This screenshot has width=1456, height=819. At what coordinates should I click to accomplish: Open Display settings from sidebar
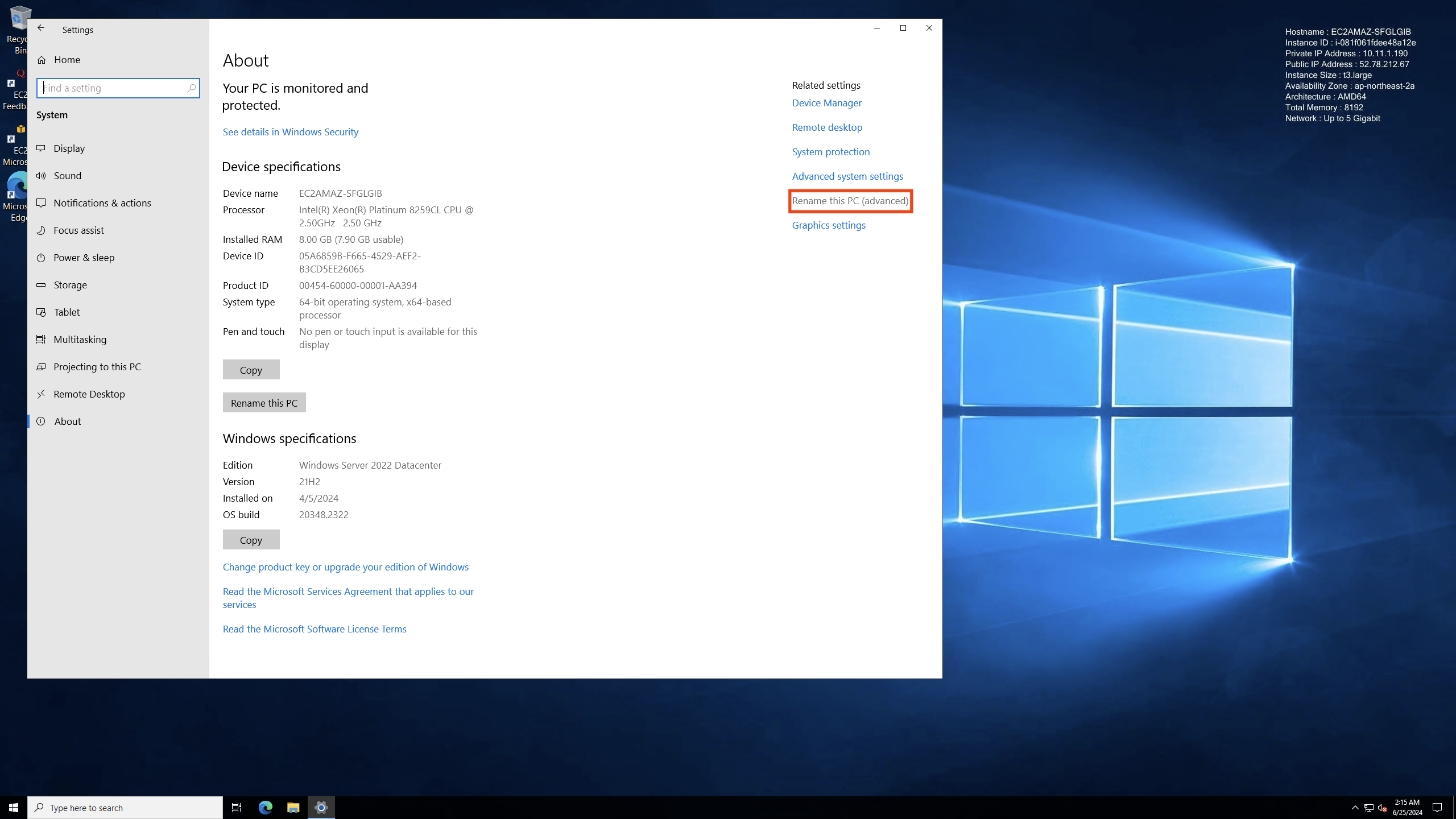click(x=69, y=148)
